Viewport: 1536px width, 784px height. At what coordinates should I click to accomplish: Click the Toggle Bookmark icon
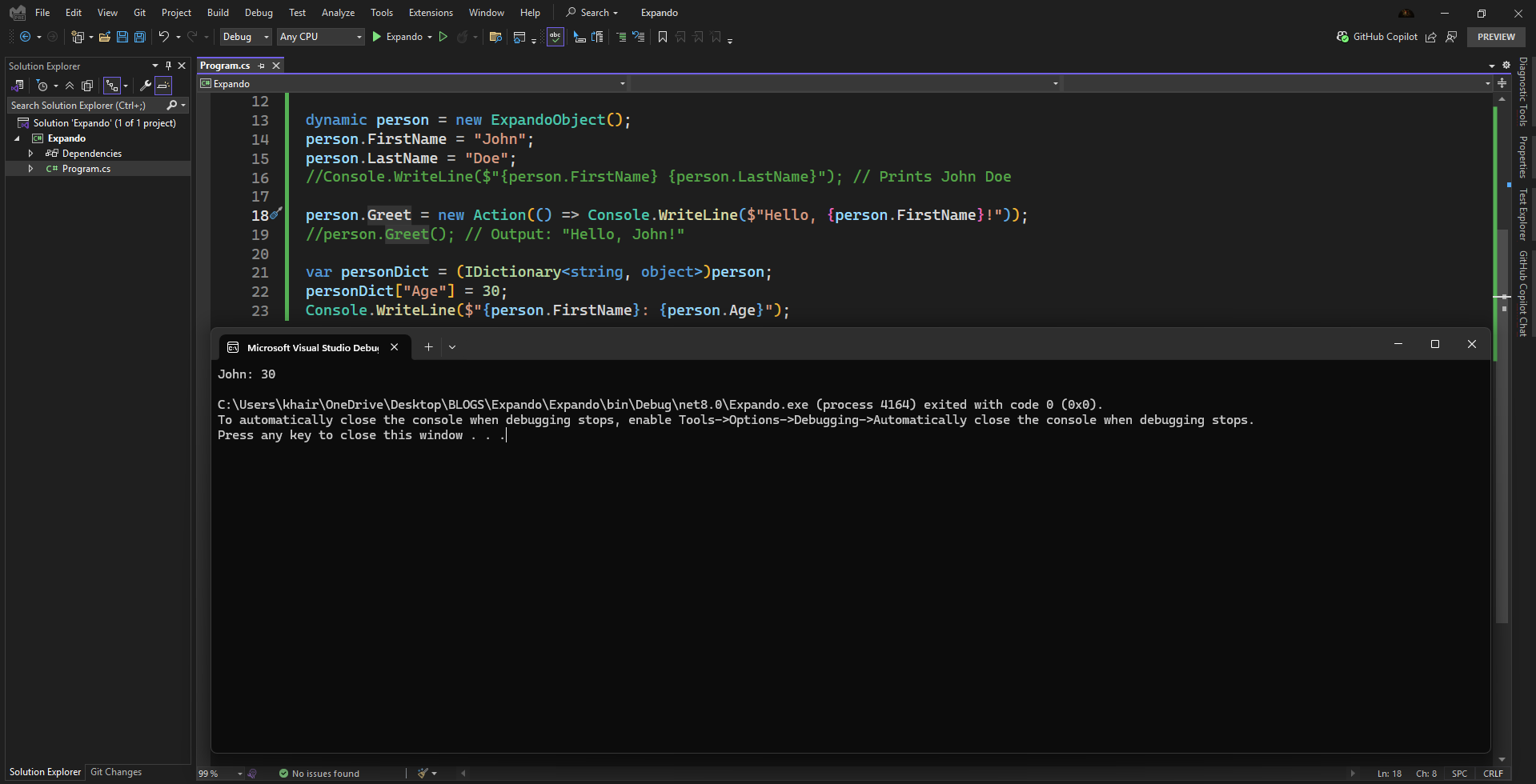pyautogui.click(x=662, y=37)
